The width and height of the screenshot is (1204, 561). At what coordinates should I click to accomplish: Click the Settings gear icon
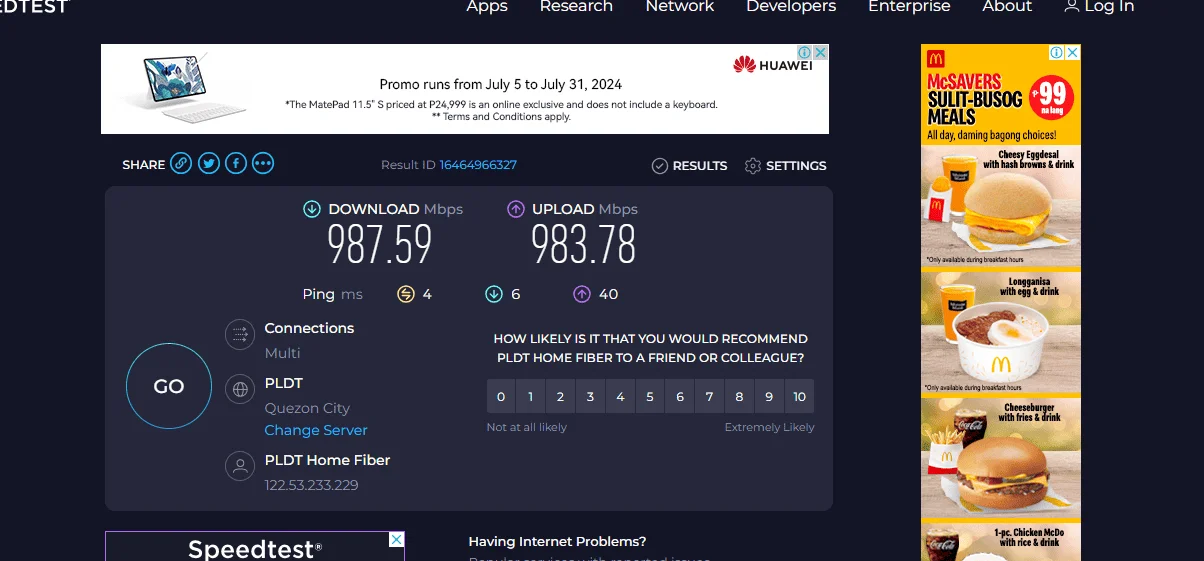(x=753, y=166)
